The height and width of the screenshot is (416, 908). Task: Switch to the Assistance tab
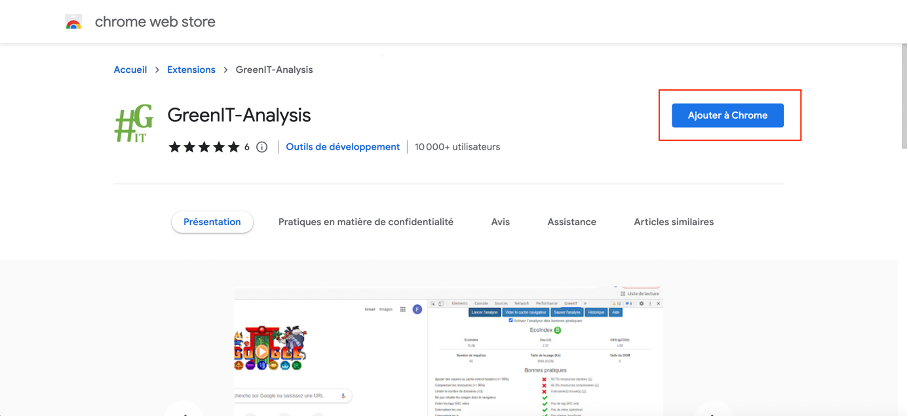tap(572, 222)
